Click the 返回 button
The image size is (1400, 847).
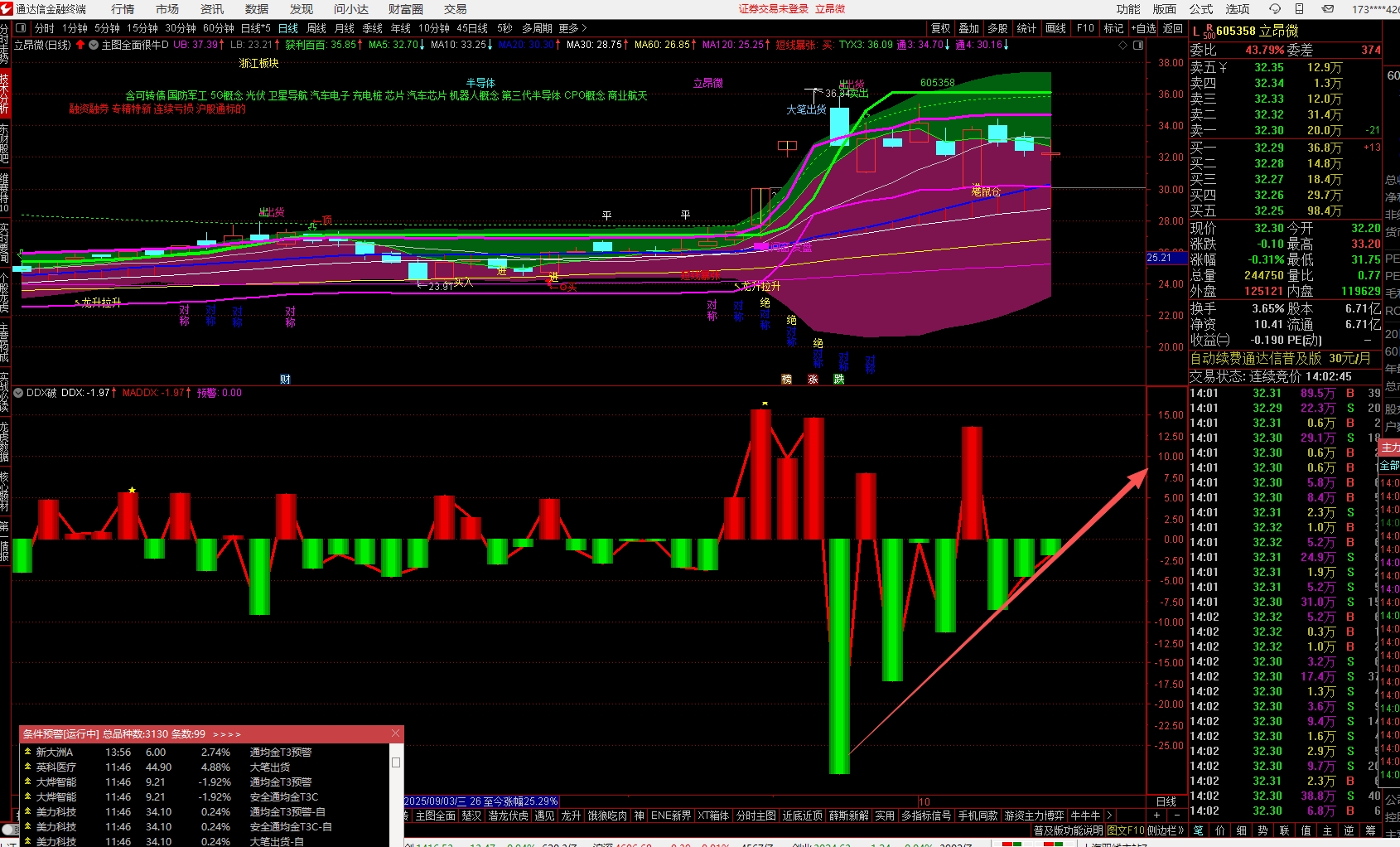(x=1173, y=28)
